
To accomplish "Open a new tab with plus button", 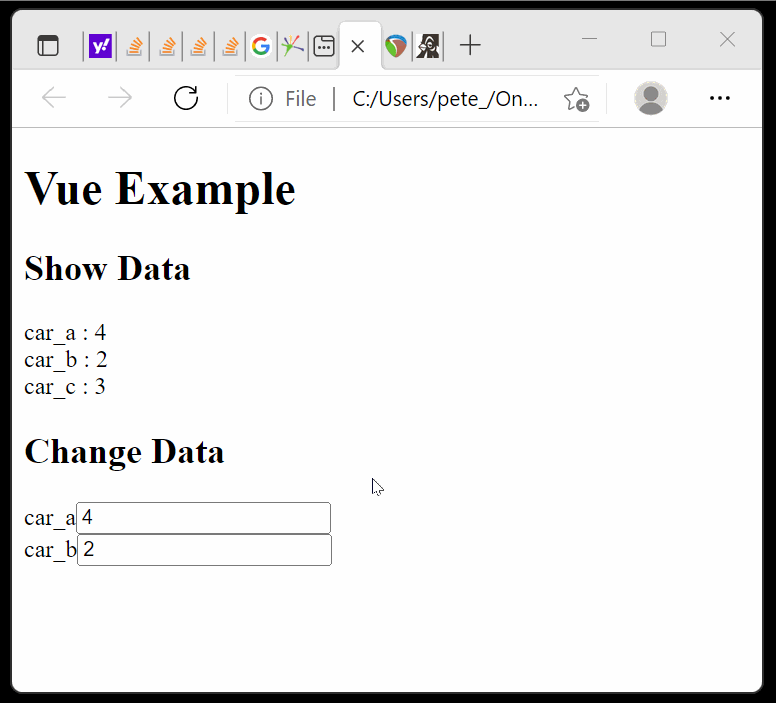I will [x=470, y=46].
